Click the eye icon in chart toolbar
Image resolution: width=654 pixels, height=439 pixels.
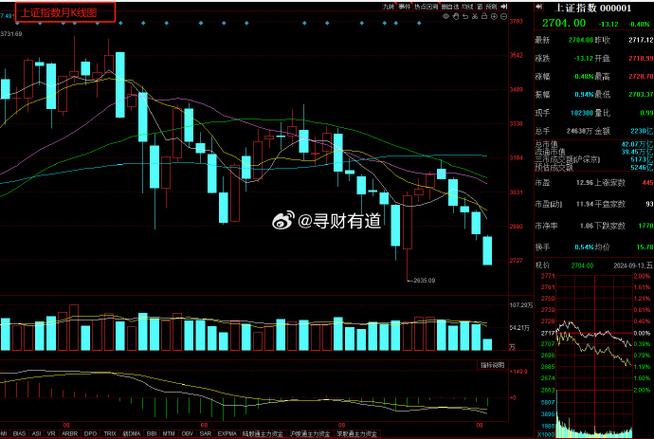[446, 16]
